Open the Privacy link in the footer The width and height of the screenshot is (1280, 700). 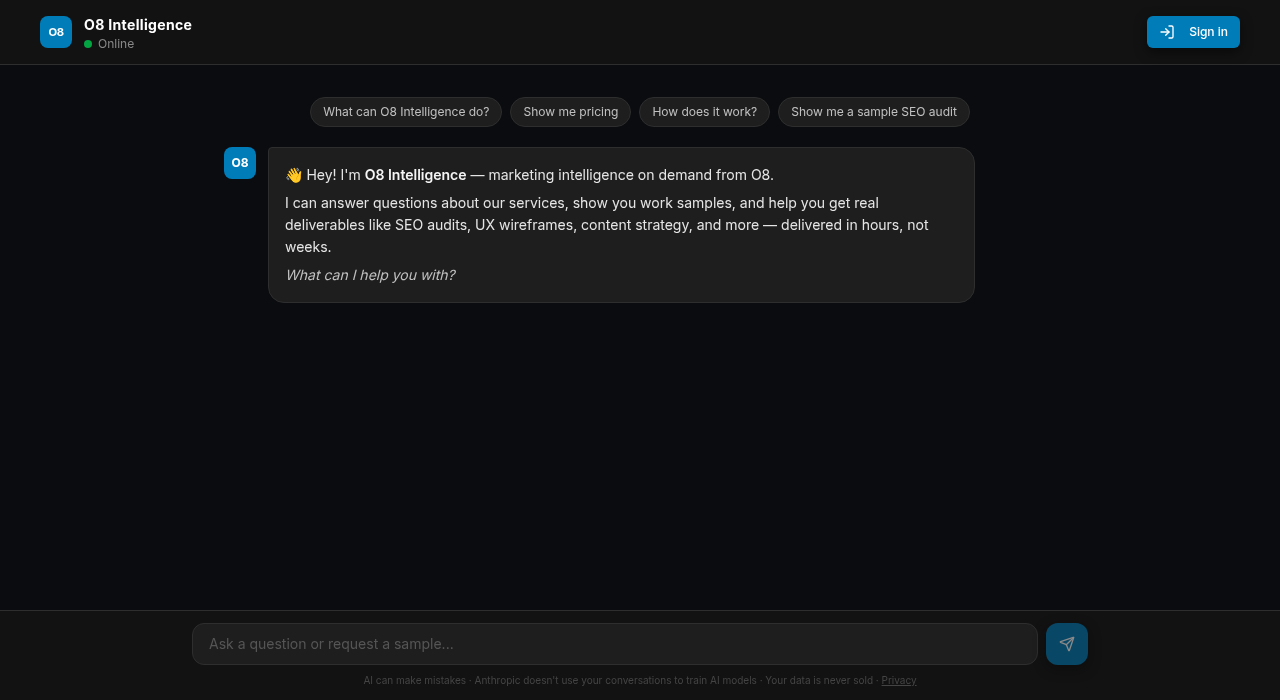coord(899,680)
